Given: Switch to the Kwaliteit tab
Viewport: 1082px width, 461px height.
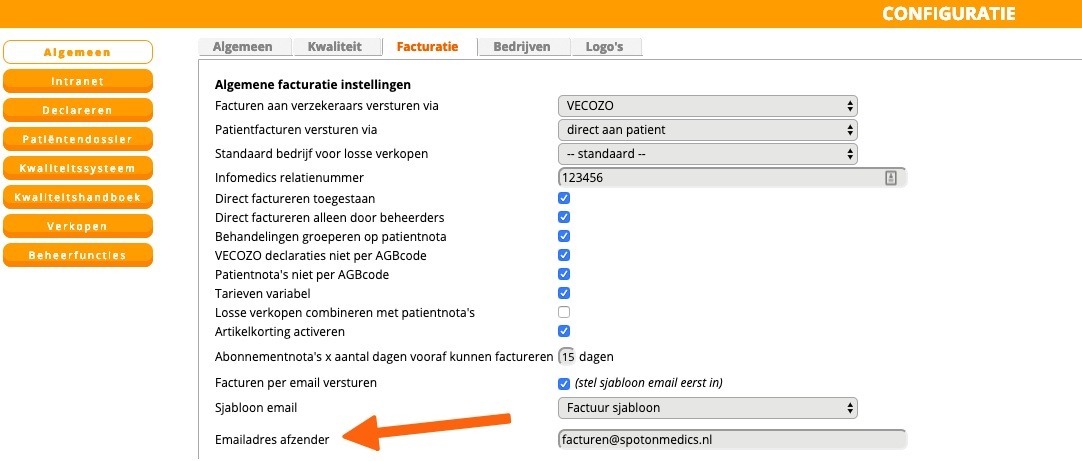Looking at the screenshot, I should (x=335, y=46).
